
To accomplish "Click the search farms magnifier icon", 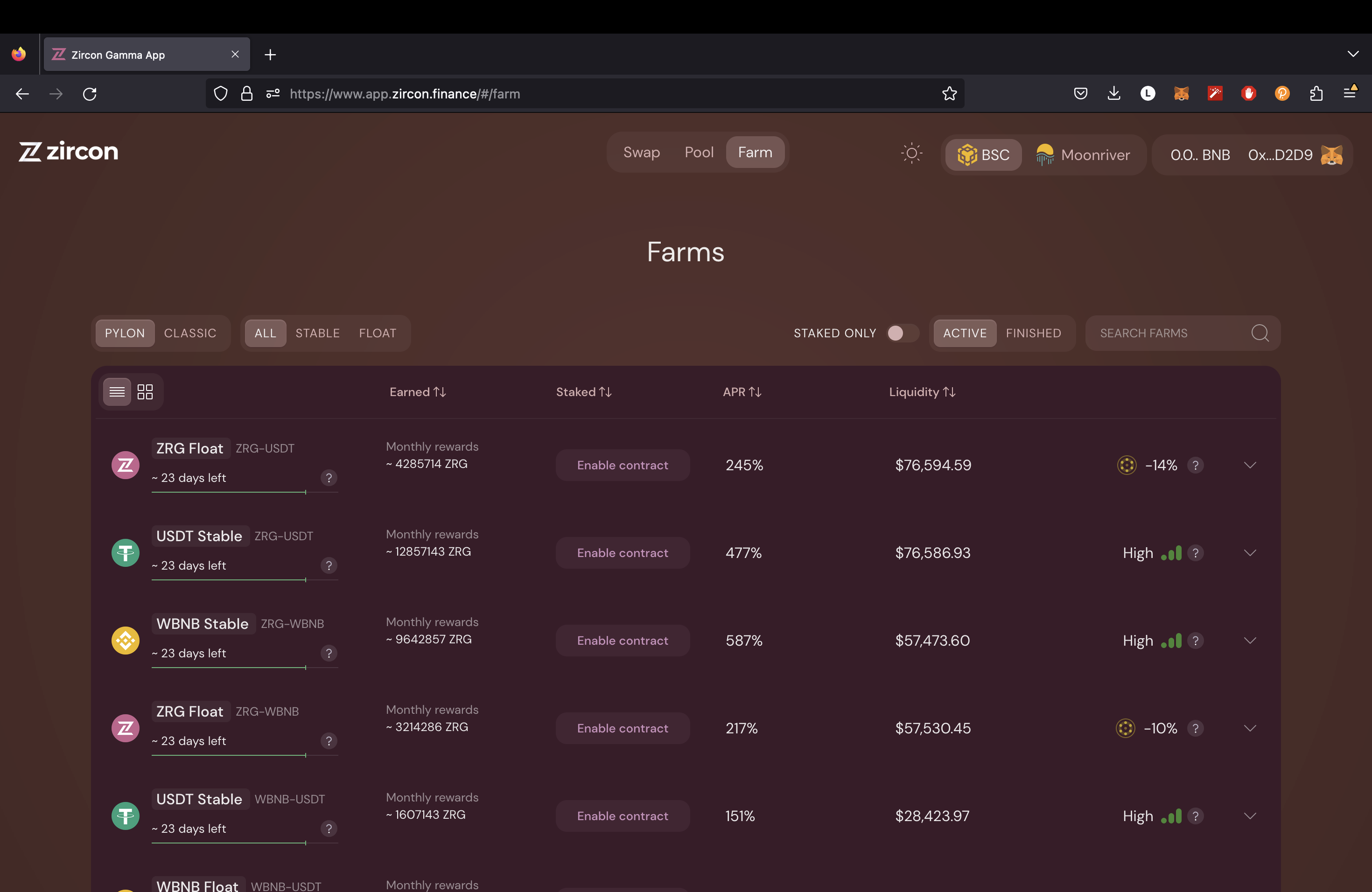I will (1260, 333).
